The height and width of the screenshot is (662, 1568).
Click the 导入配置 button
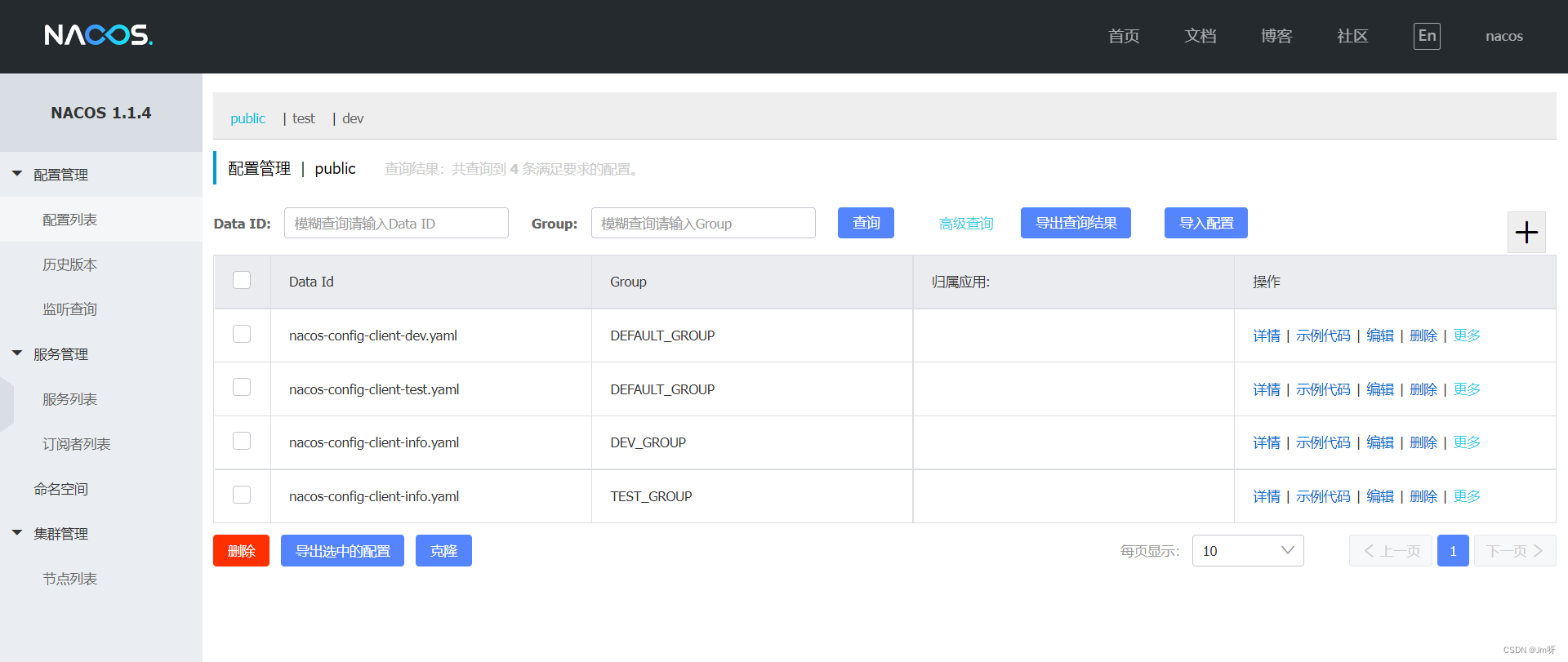coord(1206,223)
